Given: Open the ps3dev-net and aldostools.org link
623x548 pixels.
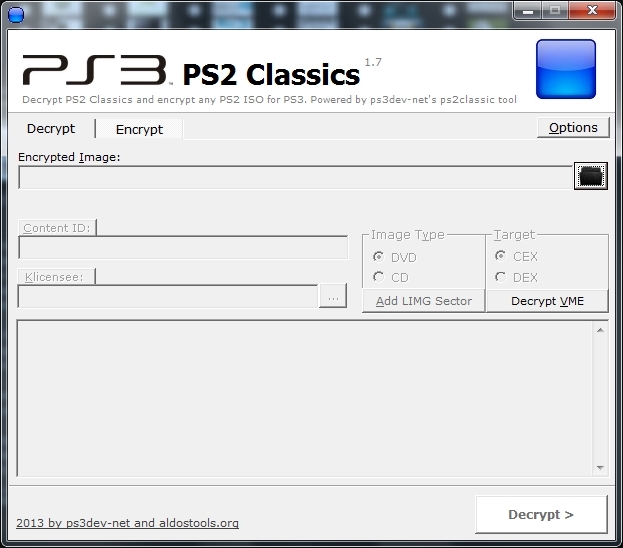Looking at the screenshot, I should 127,523.
